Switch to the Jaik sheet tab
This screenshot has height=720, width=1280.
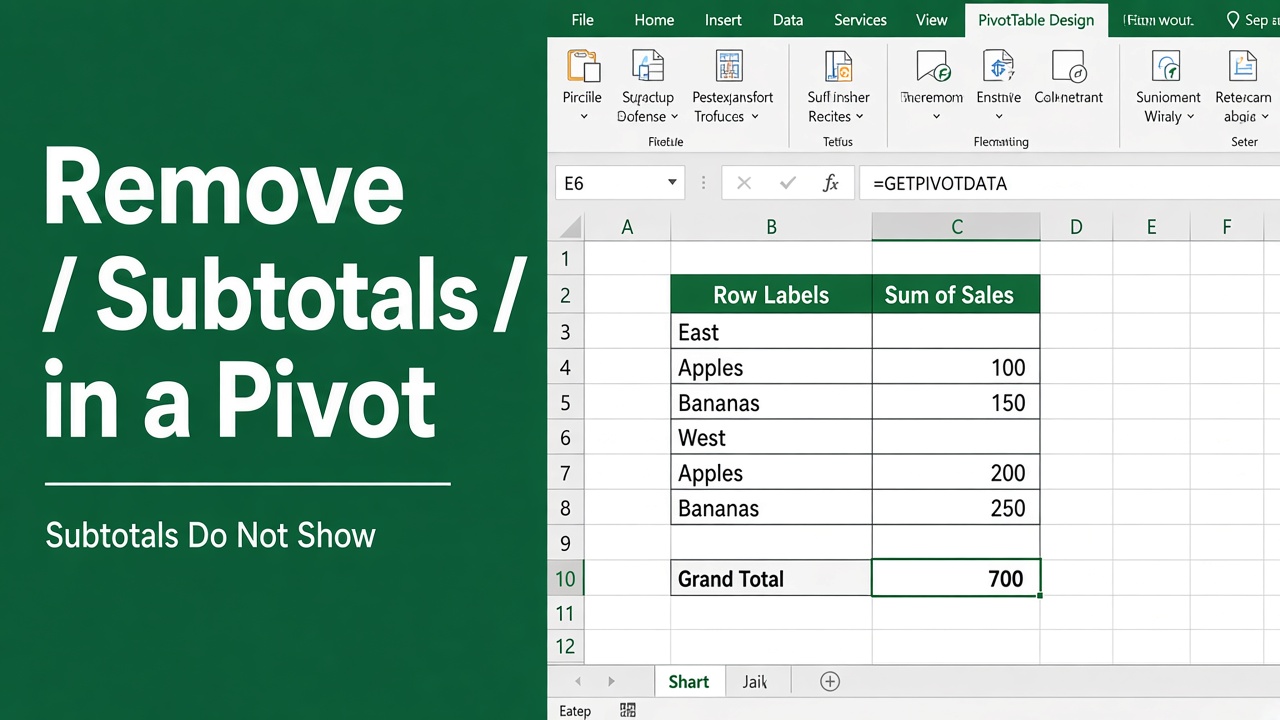755,682
